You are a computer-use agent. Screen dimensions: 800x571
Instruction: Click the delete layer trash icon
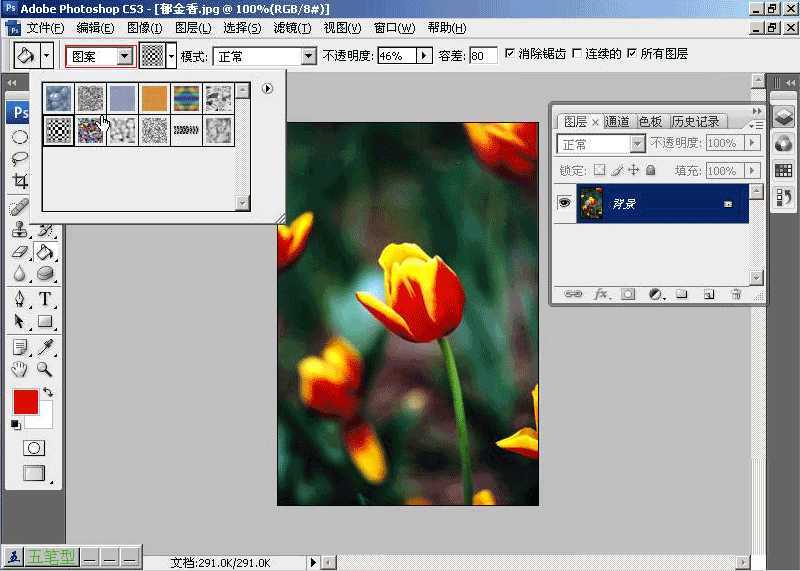736,294
